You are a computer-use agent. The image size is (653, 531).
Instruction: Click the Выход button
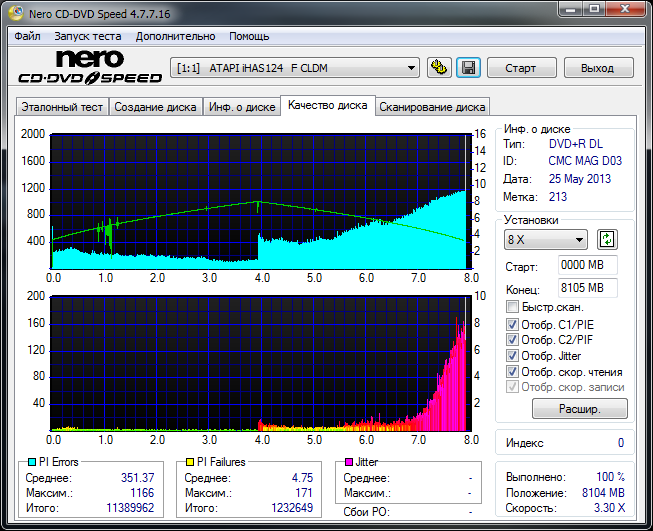pos(598,68)
